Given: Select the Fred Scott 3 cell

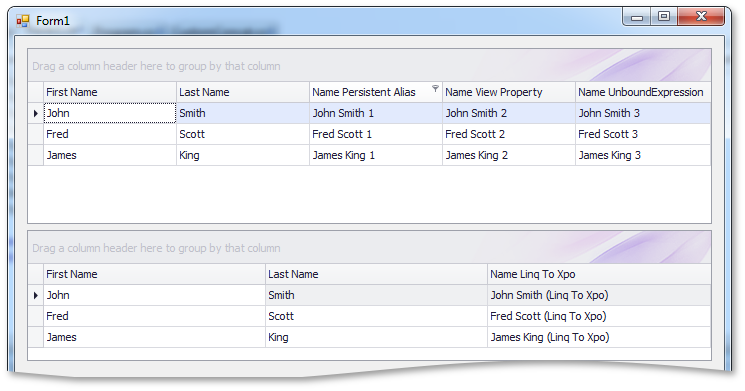Looking at the screenshot, I should click(x=643, y=134).
